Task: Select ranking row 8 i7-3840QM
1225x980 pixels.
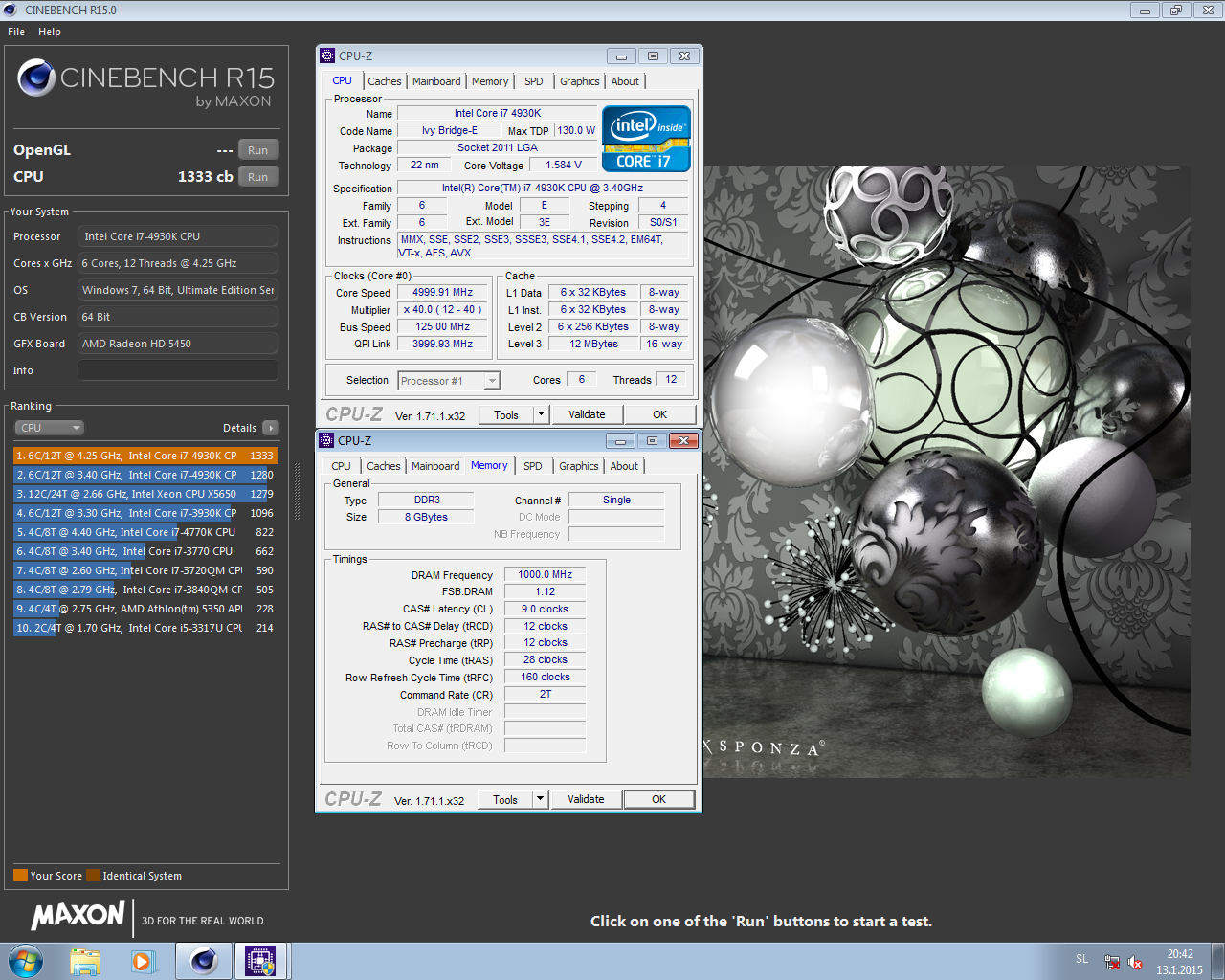Action: [x=145, y=590]
